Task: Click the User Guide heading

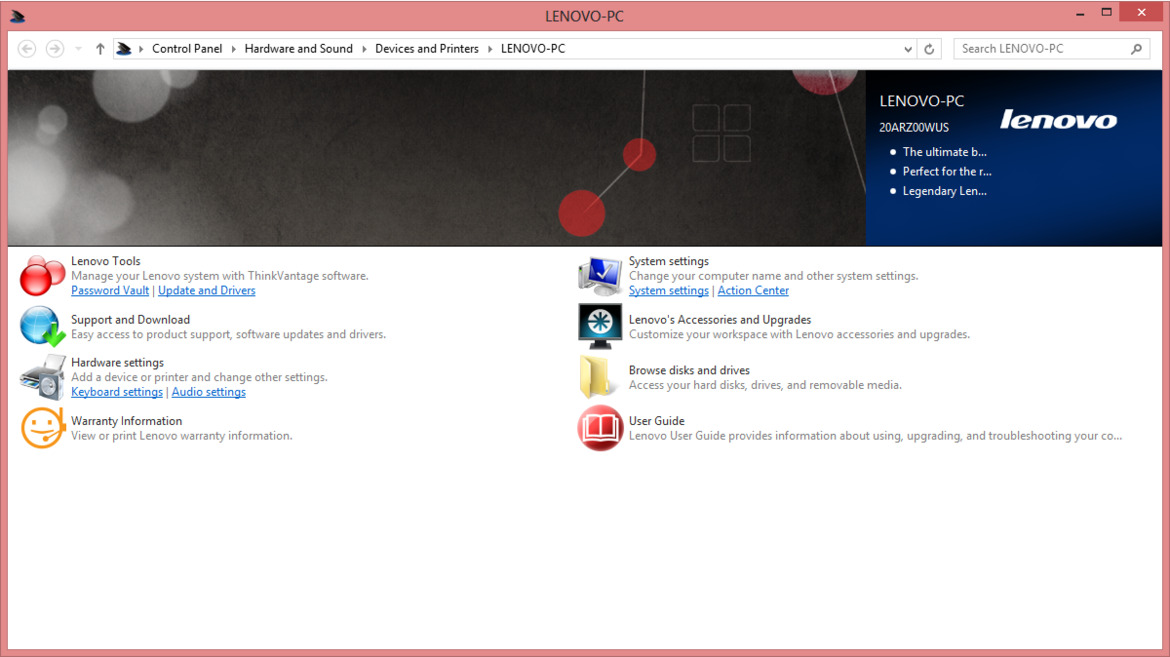Action: (657, 421)
